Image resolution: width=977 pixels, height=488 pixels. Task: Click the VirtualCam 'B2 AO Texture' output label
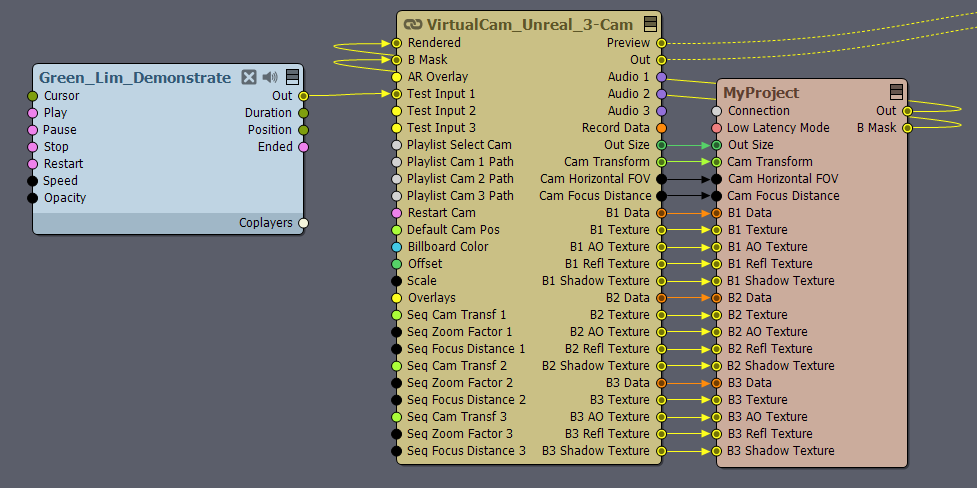pyautogui.click(x=609, y=332)
